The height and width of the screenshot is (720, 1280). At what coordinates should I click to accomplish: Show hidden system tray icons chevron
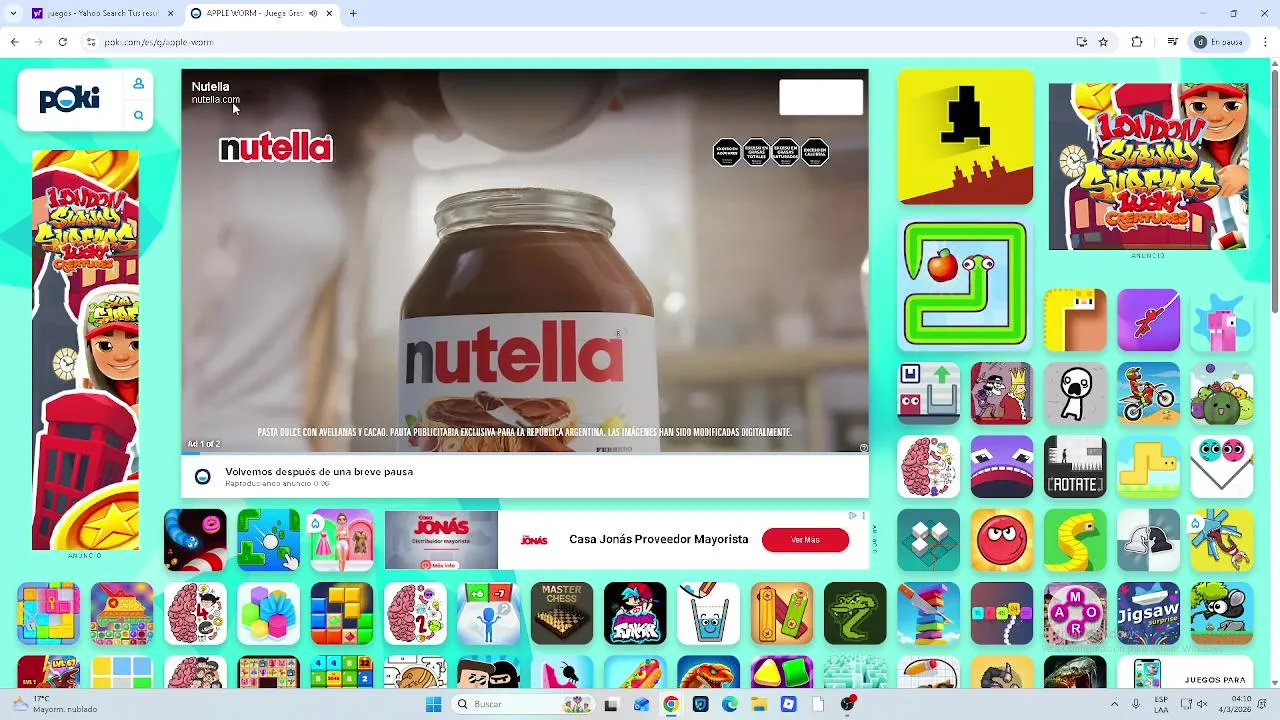[x=1115, y=704]
